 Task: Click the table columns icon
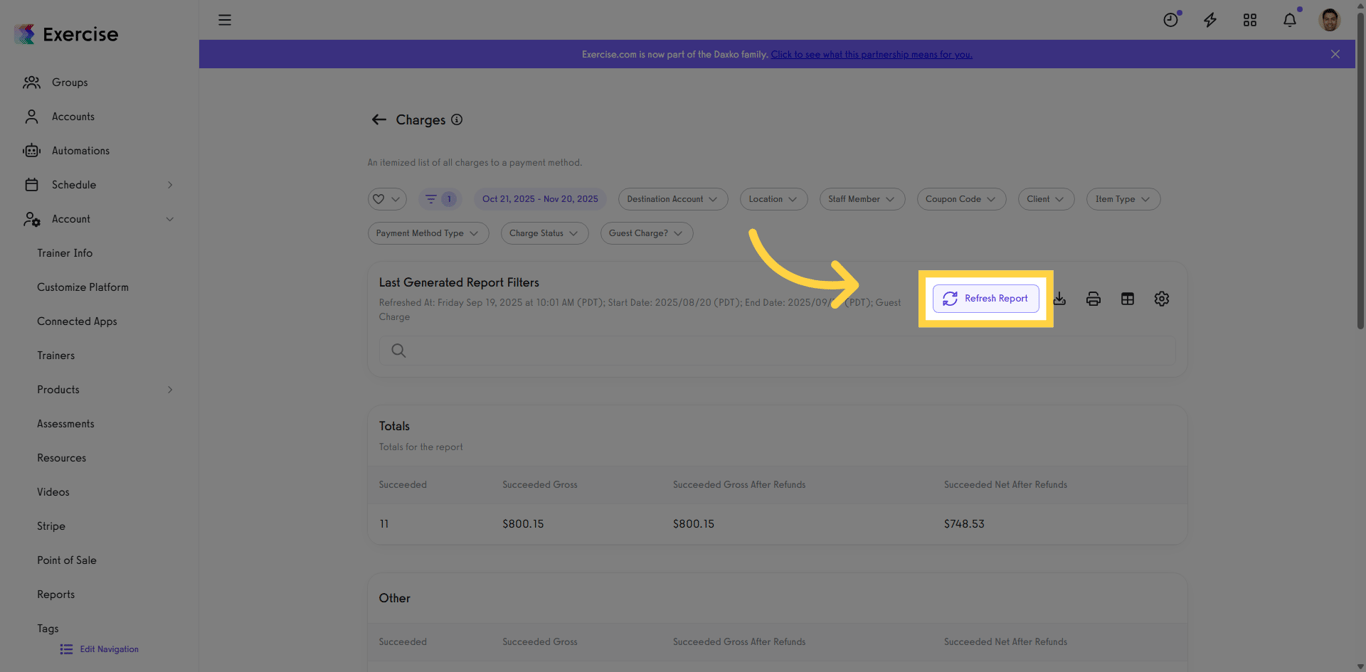point(1127,299)
